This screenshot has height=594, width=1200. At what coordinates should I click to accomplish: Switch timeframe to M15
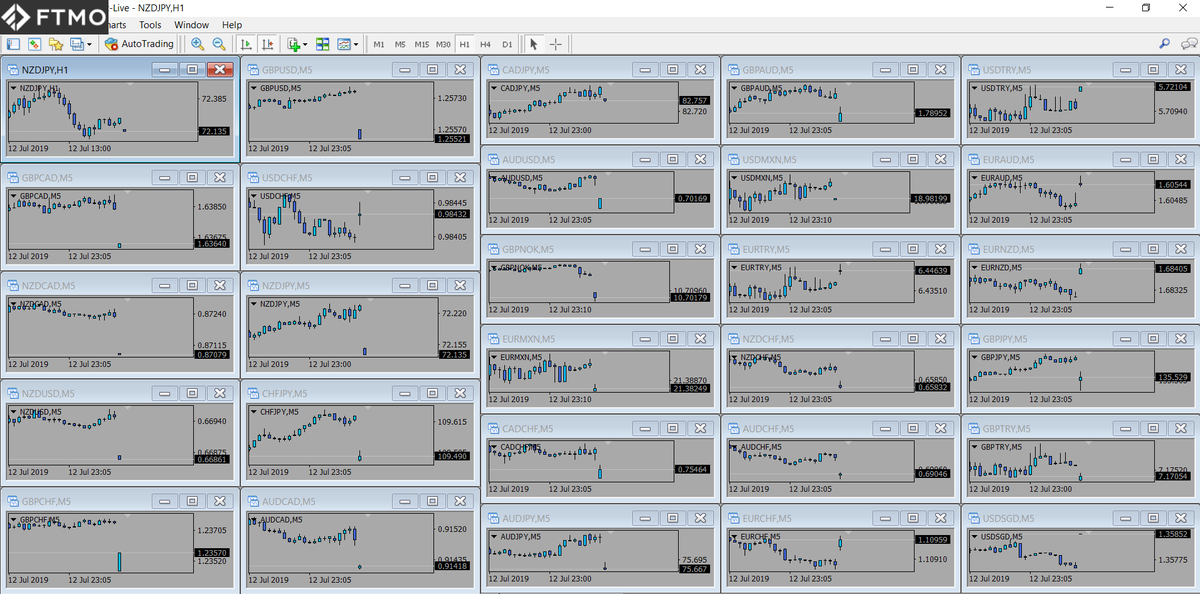[x=422, y=44]
